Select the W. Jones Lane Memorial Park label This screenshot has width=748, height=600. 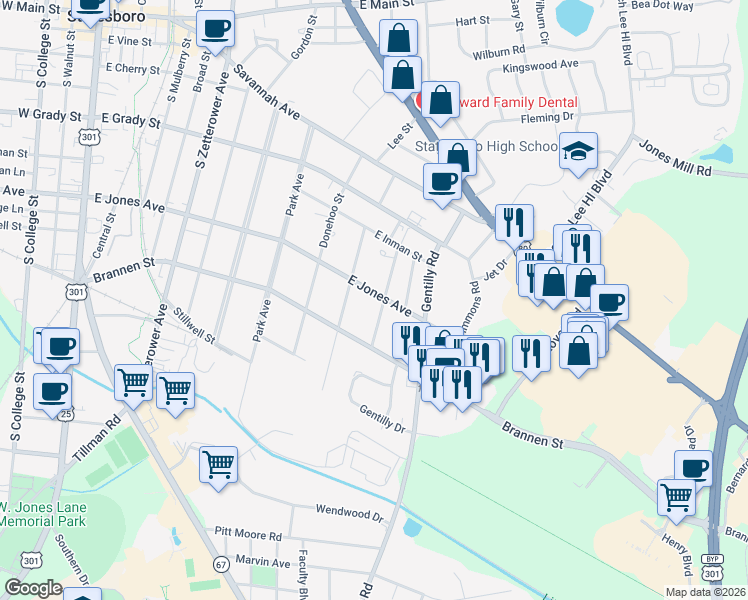tap(43, 514)
